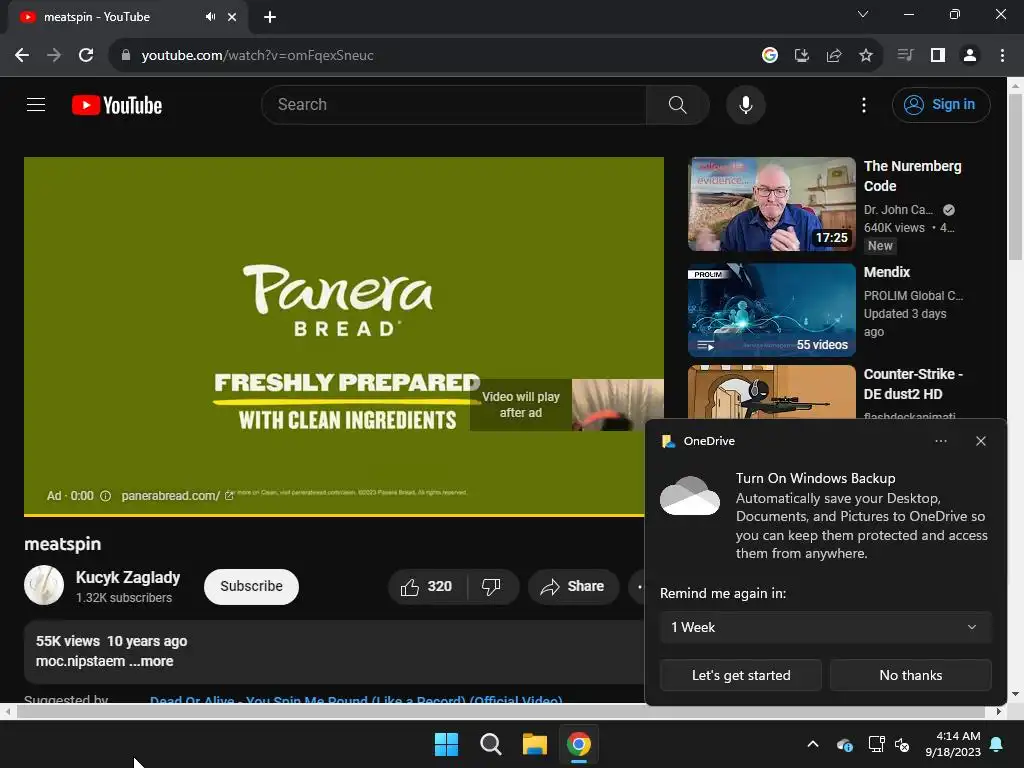1024x768 pixels.
Task: Click the muted volume tray icon
Action: (902, 744)
